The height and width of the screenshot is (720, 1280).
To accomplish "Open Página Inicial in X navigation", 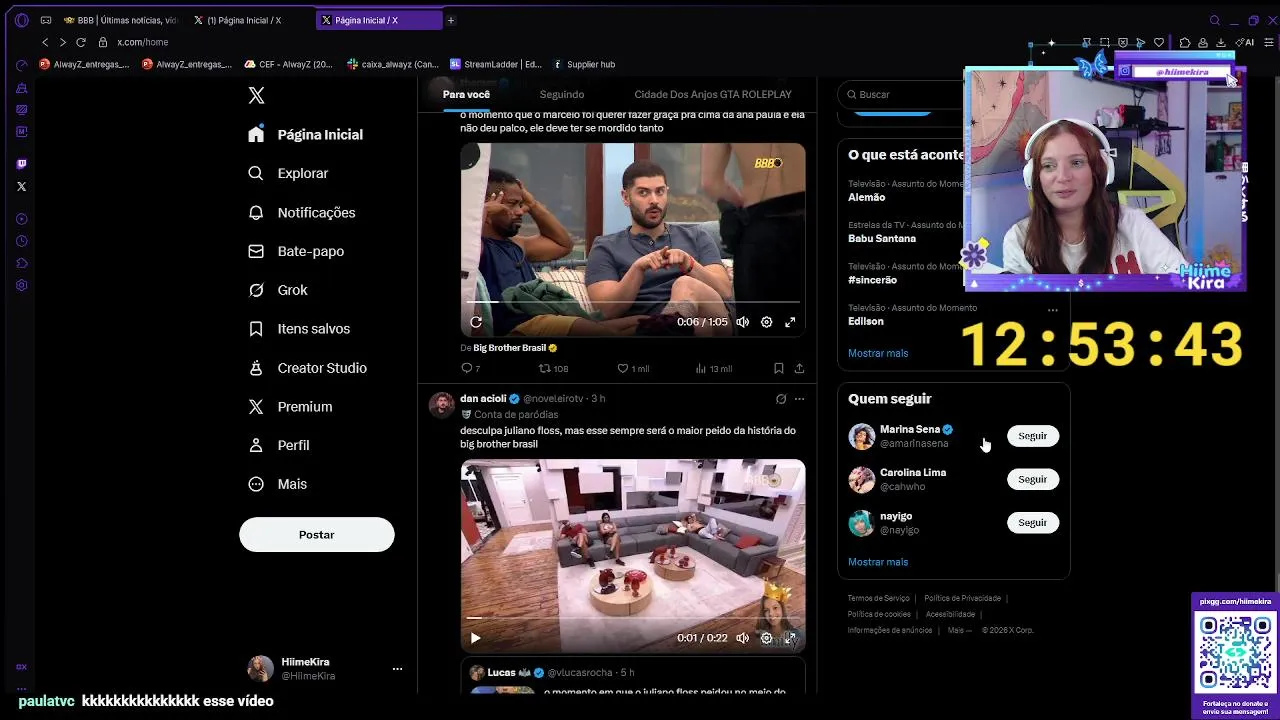I will [307, 134].
